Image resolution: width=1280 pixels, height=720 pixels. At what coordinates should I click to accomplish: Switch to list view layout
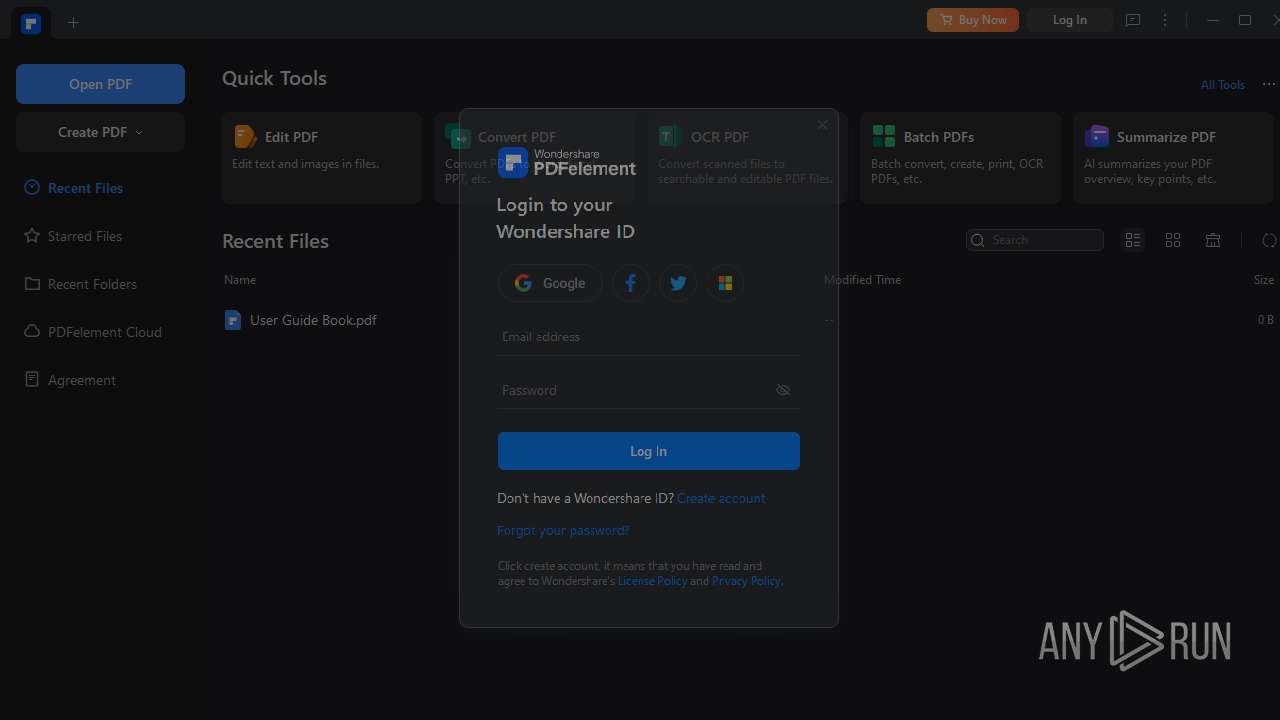1133,240
